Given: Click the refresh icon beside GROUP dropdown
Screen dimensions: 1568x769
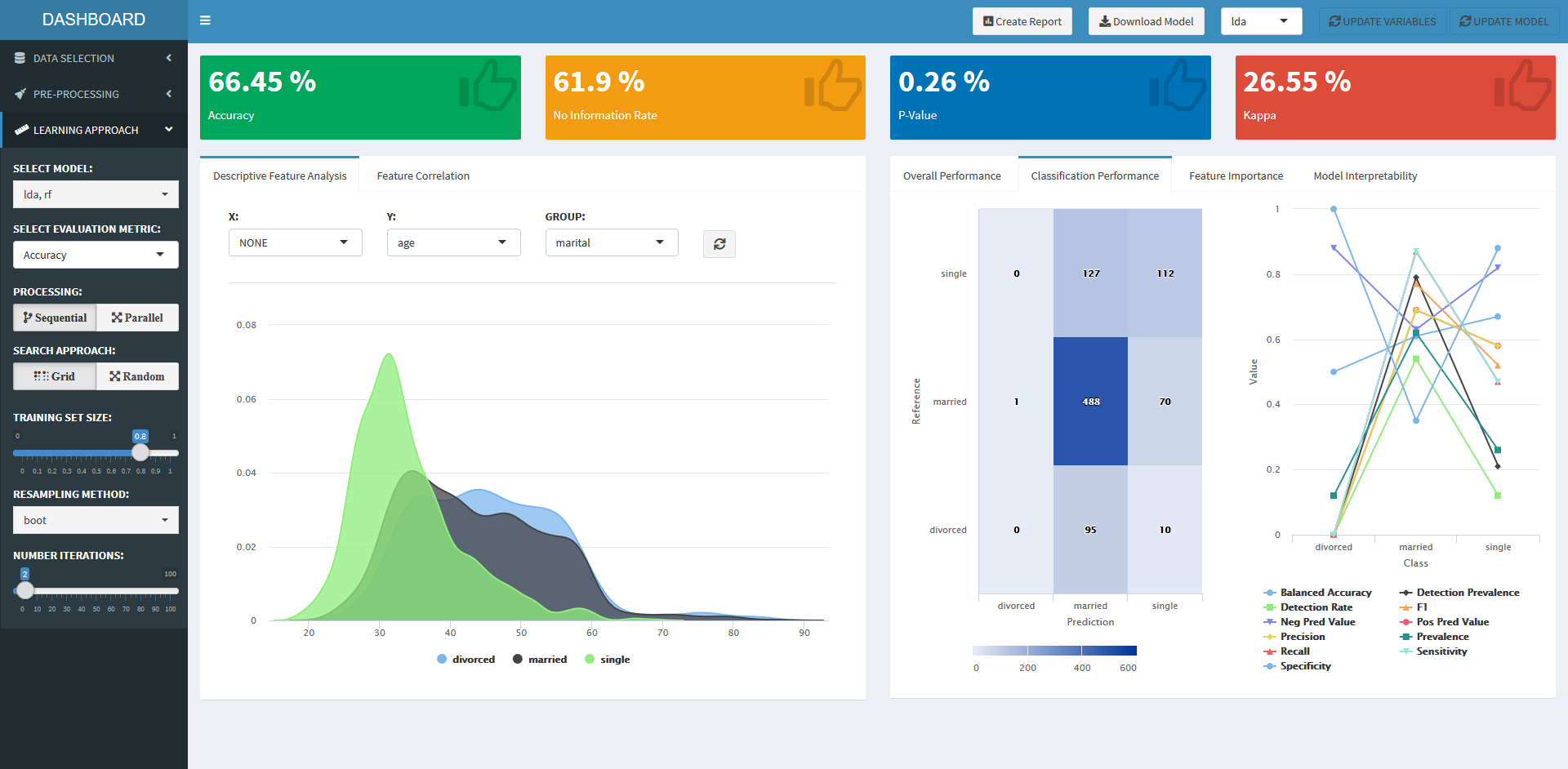Looking at the screenshot, I should point(719,244).
